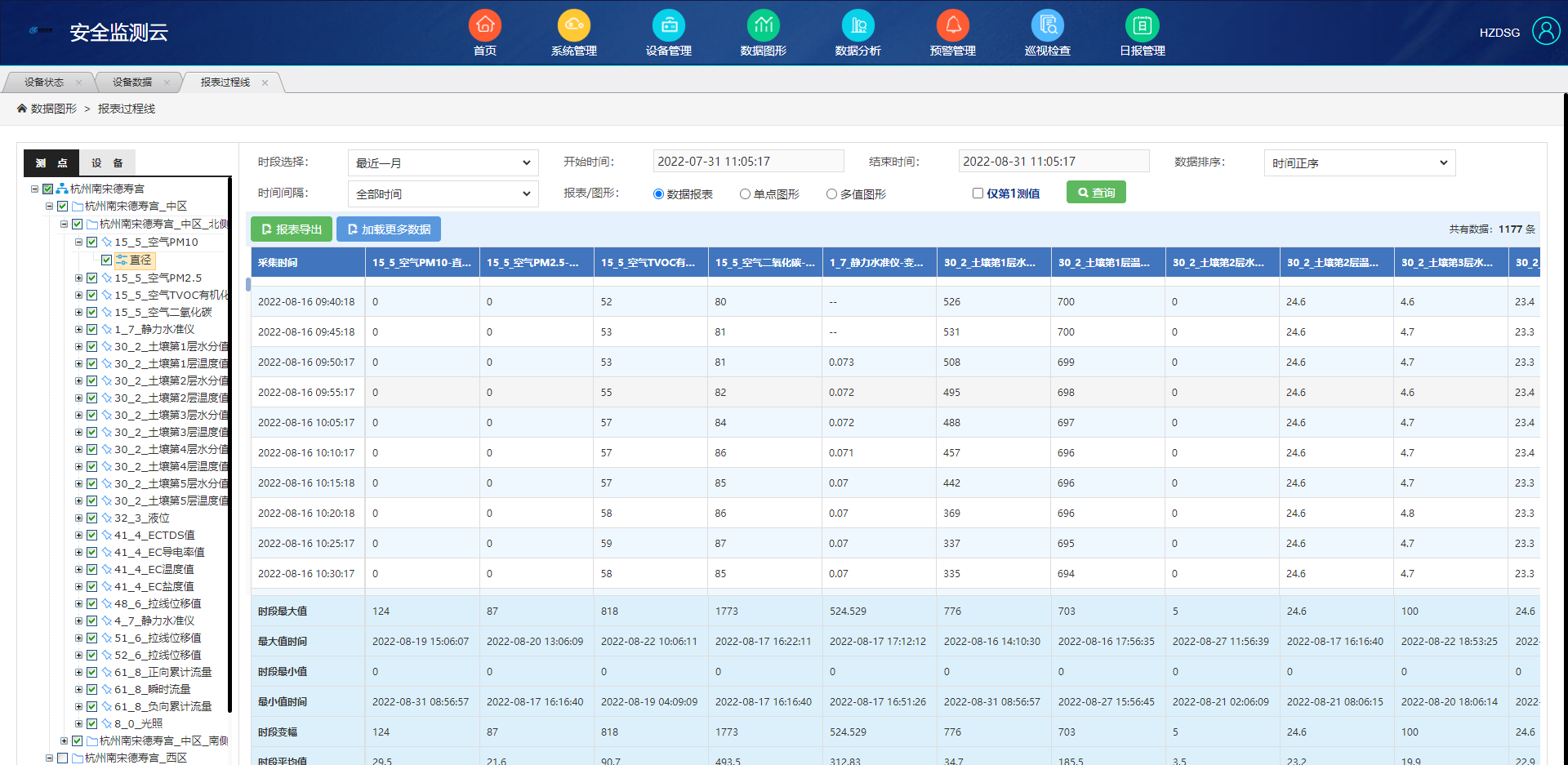This screenshot has height=765, width=1568.
Task: Switch to the 设备状态 tab
Action: (x=44, y=82)
